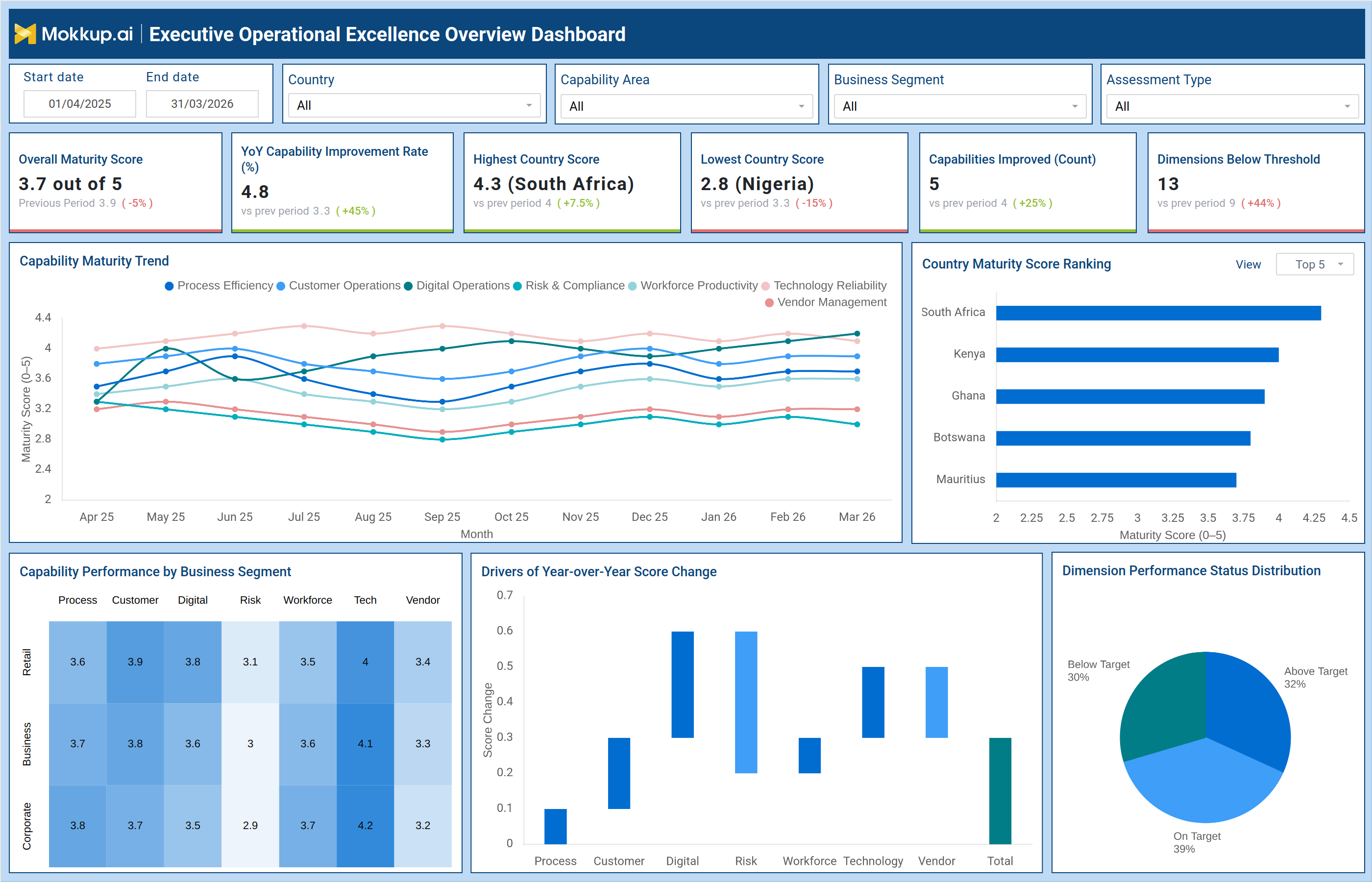Click the Mokkup.ai logo icon

click(x=24, y=34)
